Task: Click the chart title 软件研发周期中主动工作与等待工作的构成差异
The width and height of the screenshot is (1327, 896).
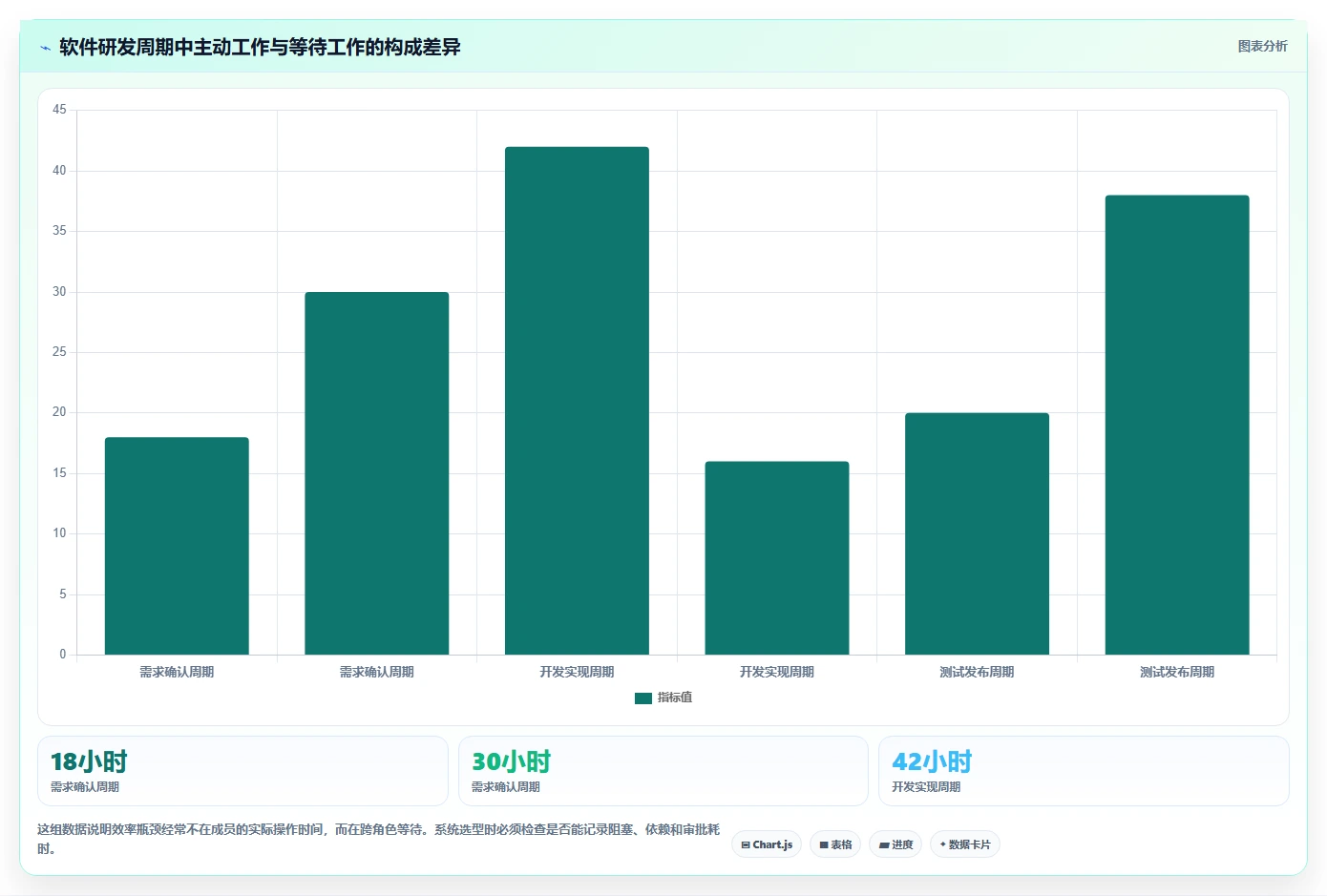Action: [260, 47]
